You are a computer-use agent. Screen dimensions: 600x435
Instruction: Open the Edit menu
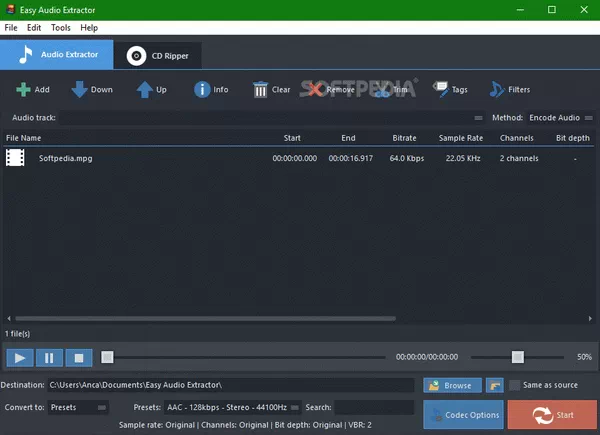[x=34, y=28]
